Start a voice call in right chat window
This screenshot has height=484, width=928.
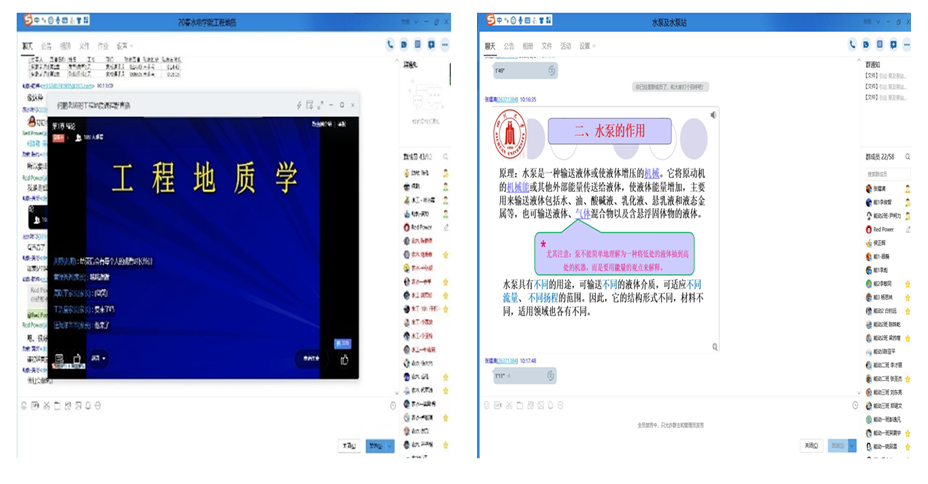tap(853, 44)
